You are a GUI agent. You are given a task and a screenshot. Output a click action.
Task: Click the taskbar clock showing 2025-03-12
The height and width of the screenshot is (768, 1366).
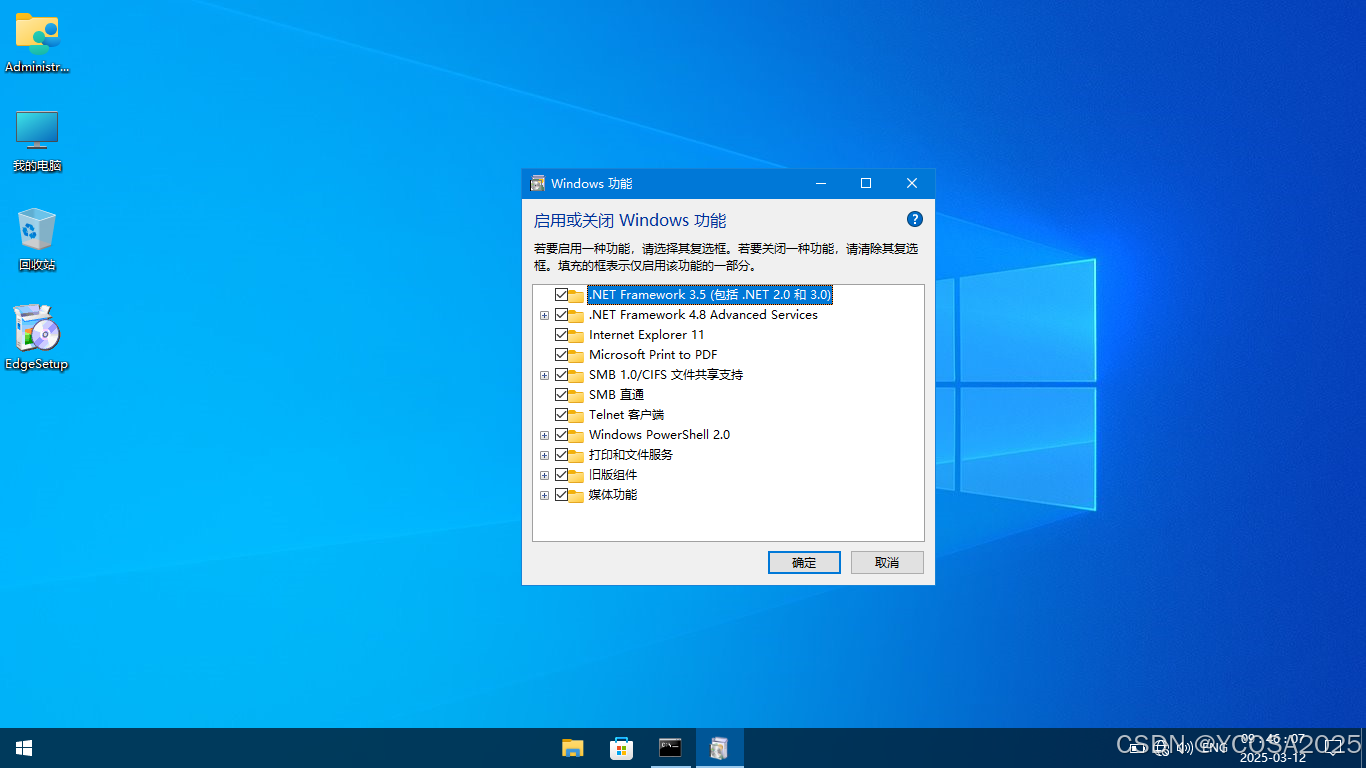[1273, 748]
